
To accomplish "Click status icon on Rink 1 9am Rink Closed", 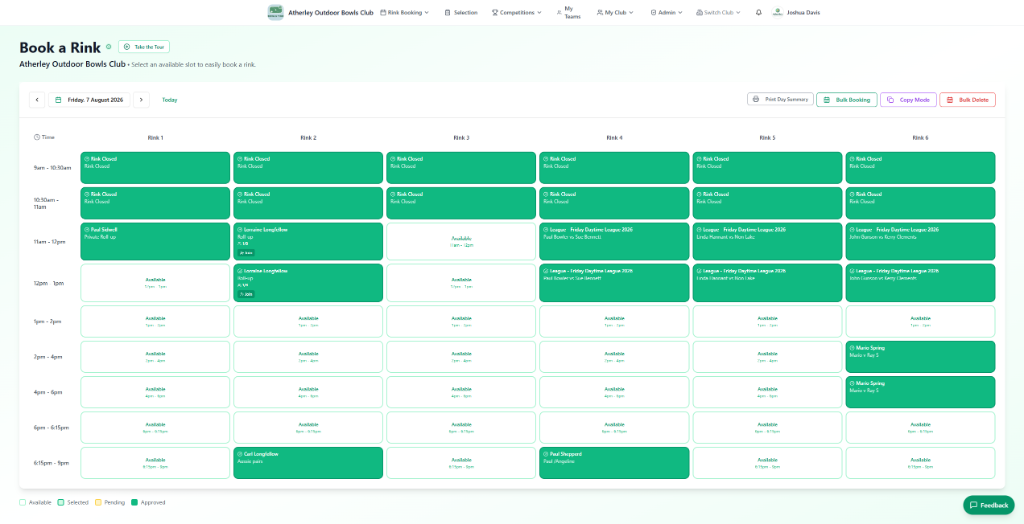I will point(86,159).
